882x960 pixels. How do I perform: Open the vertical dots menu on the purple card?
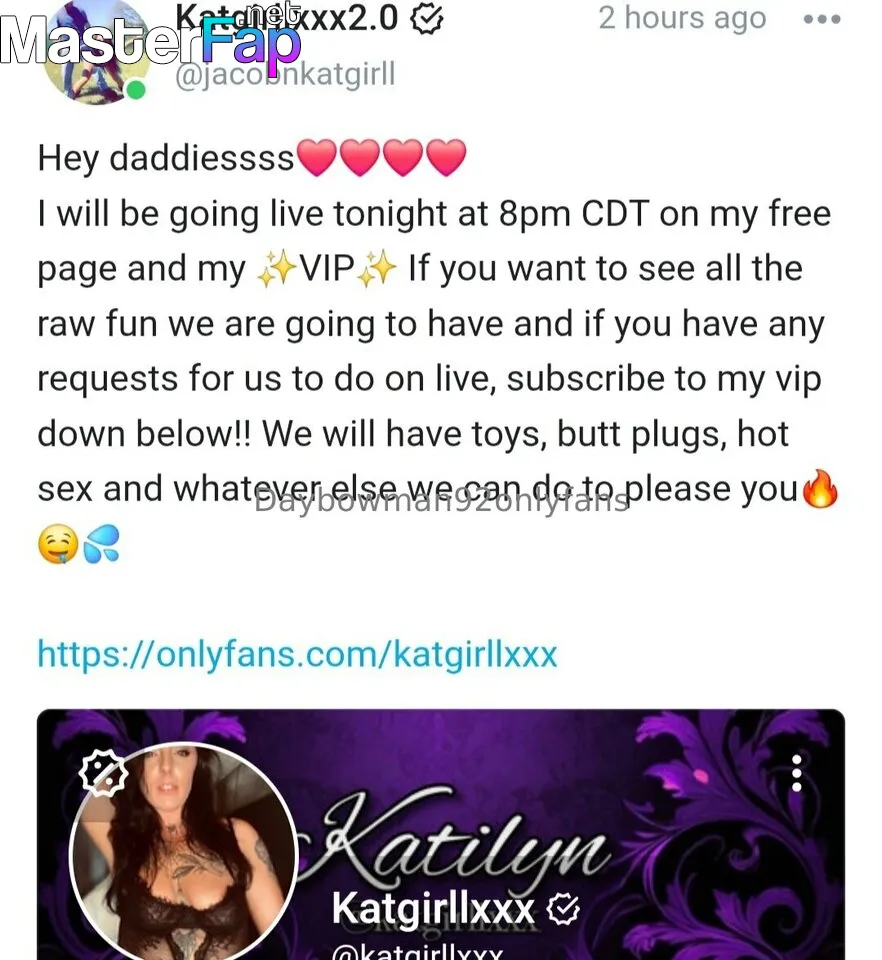click(x=796, y=773)
